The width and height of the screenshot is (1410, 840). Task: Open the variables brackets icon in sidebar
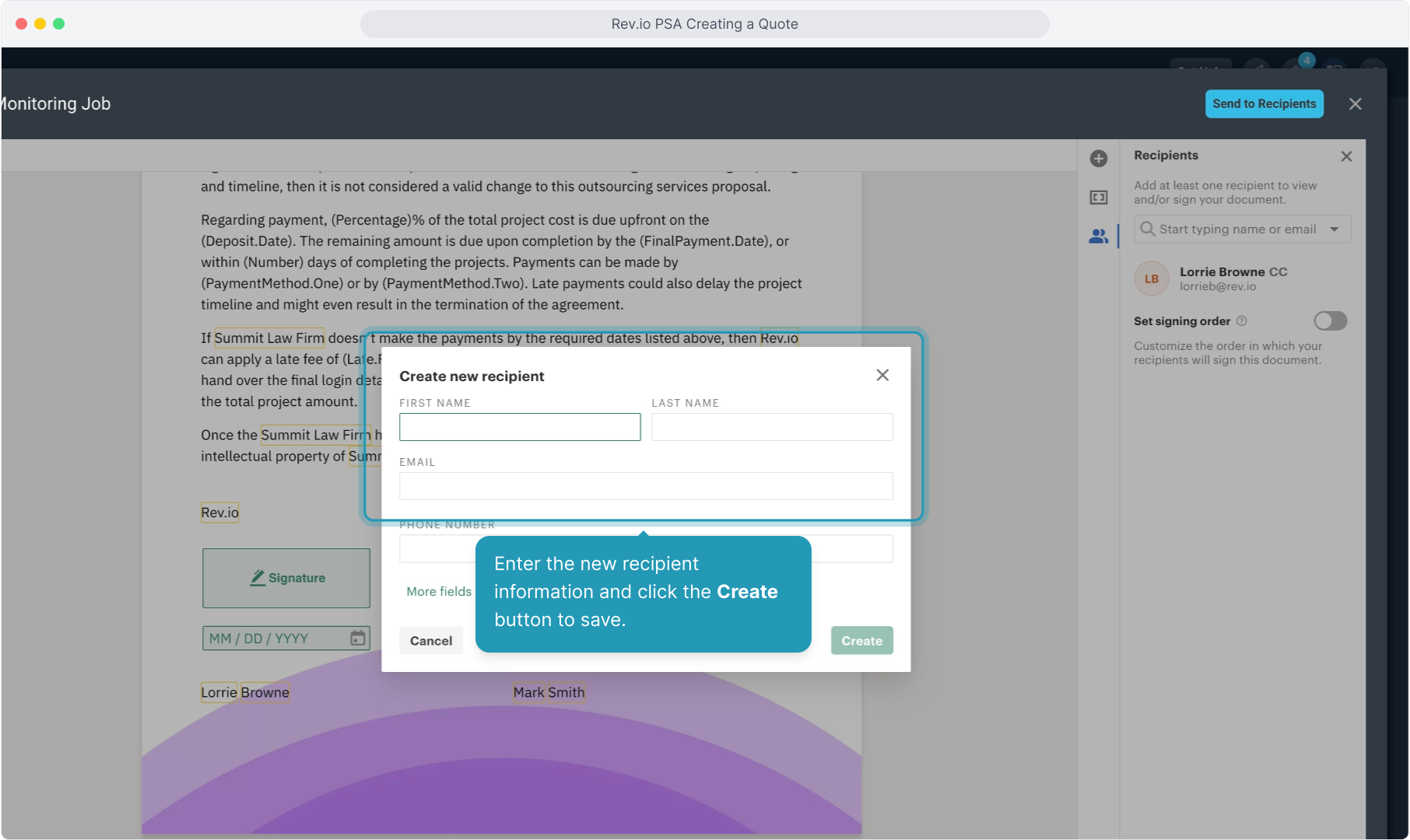(x=1098, y=198)
